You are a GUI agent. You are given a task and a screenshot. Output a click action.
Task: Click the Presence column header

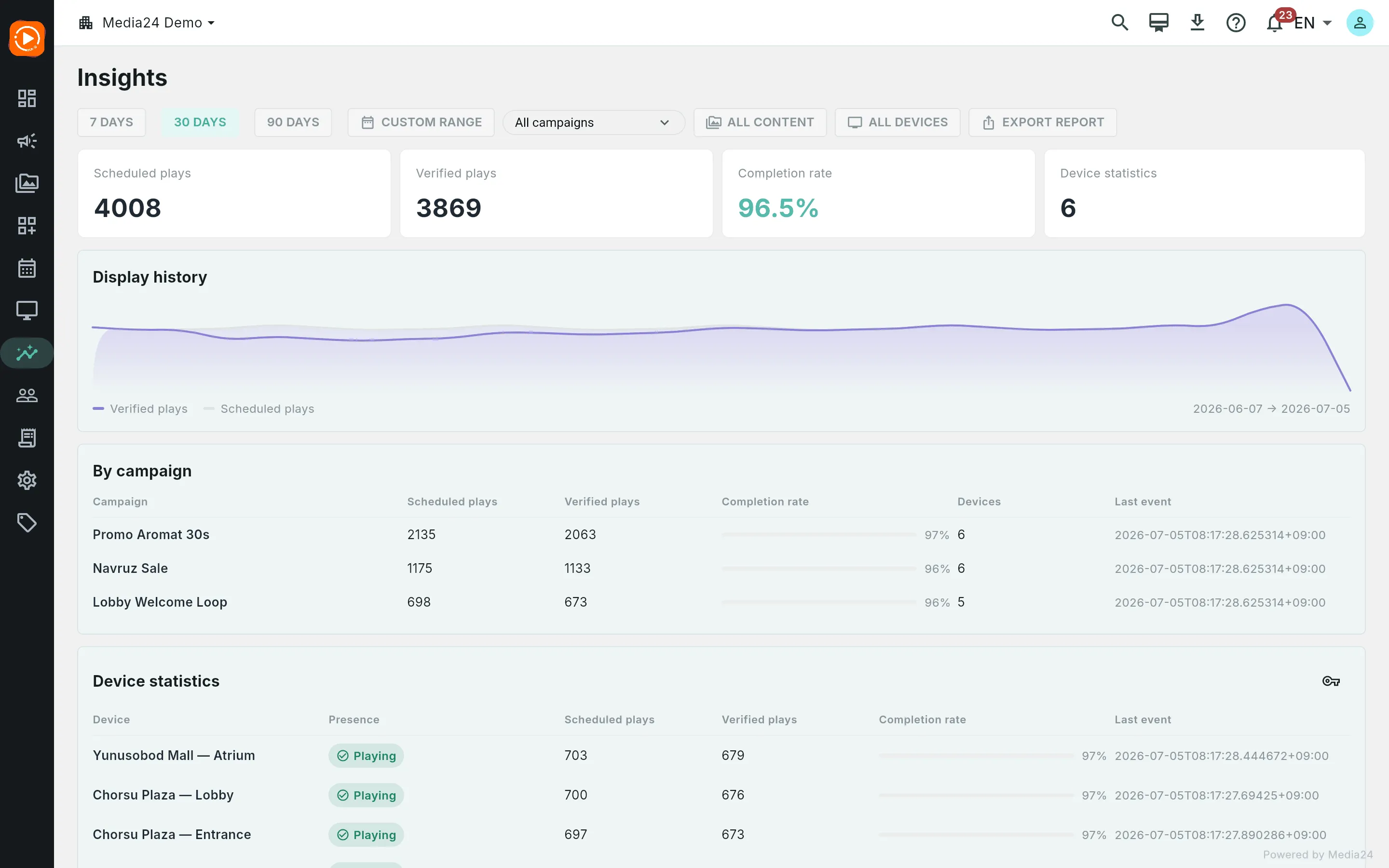tap(354, 720)
